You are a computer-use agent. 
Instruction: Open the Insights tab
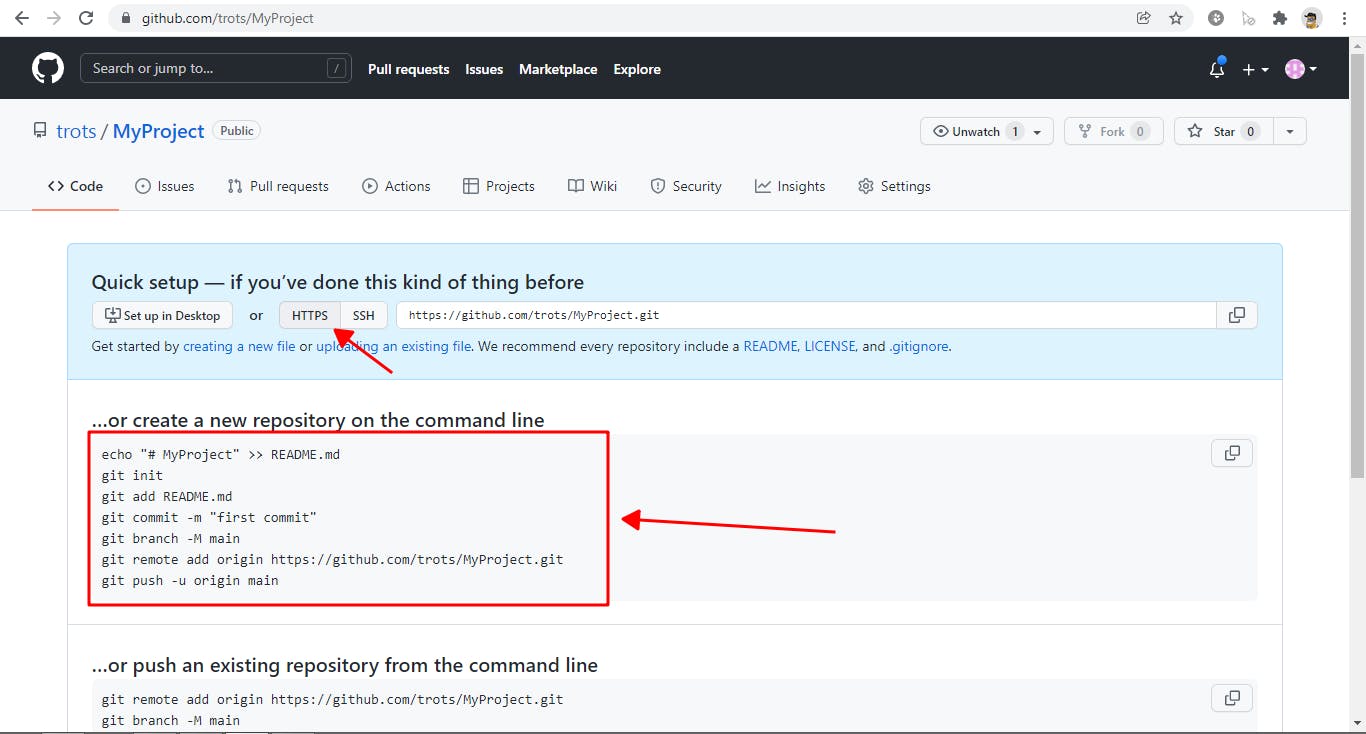point(790,186)
